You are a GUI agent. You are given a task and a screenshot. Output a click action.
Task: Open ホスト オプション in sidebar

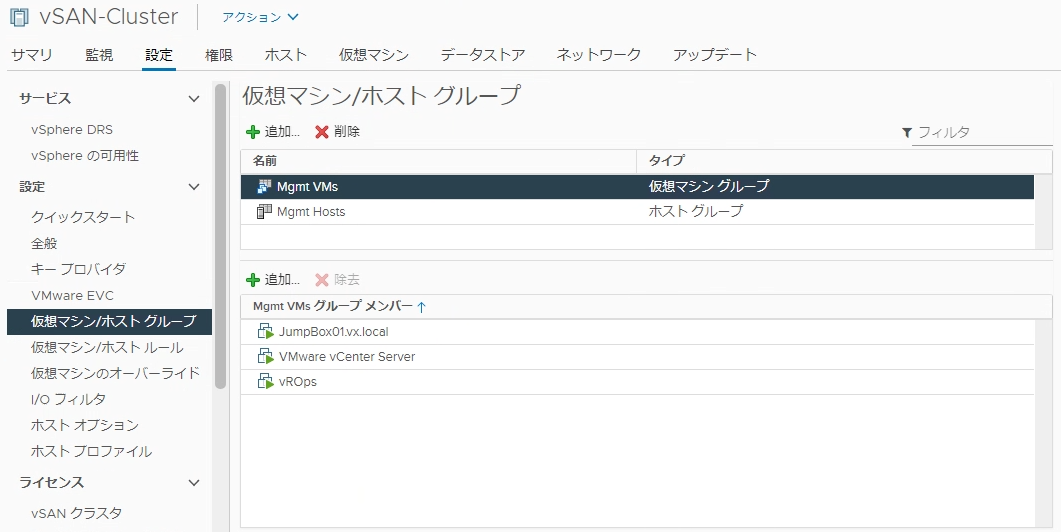click(x=85, y=425)
